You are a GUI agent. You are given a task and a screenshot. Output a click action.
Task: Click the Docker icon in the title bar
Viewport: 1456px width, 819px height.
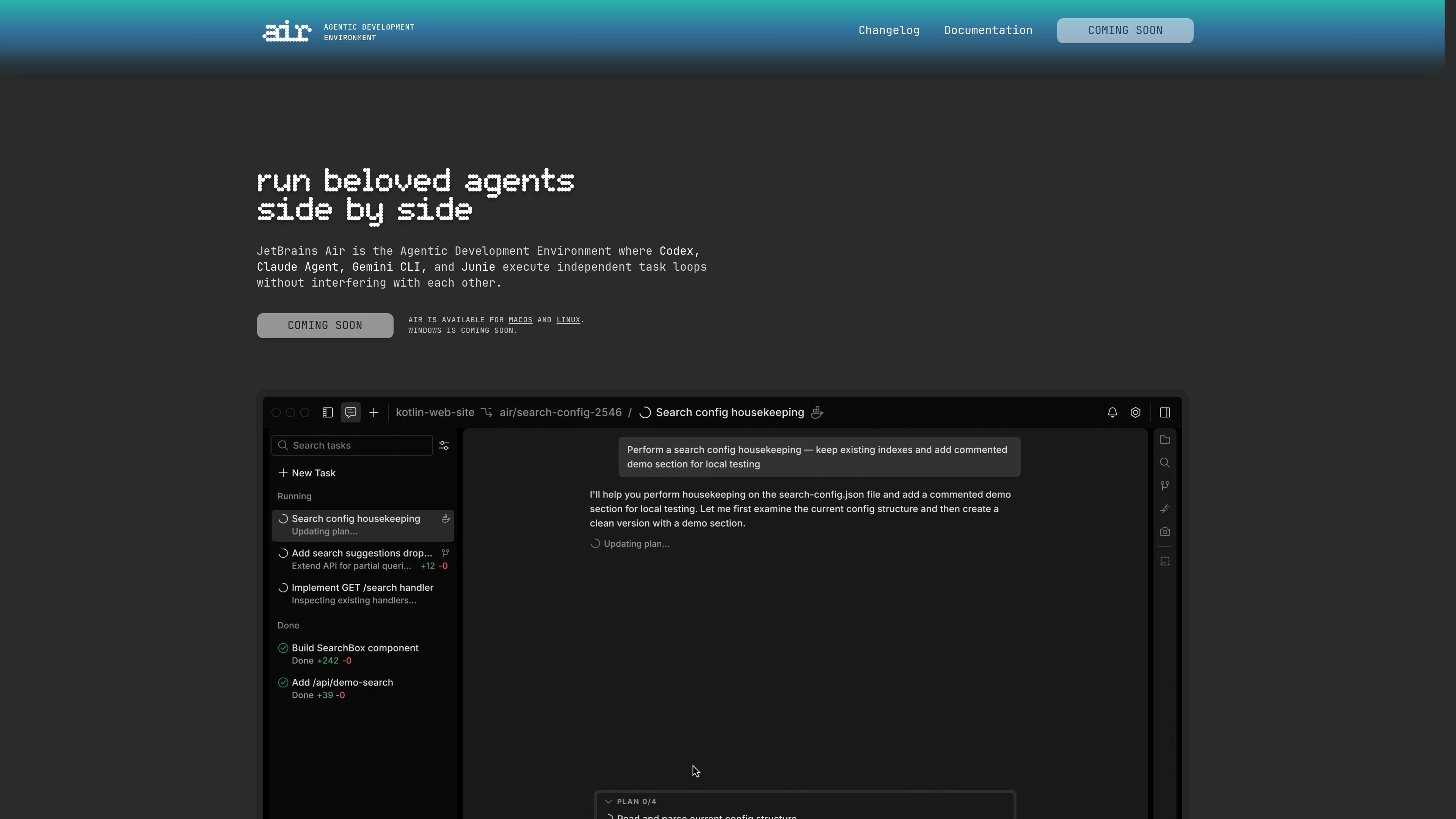[x=817, y=413]
